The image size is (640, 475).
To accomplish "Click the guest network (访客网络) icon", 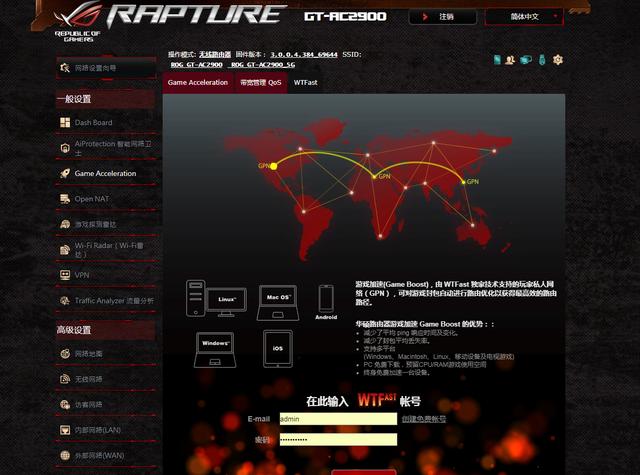I will pos(65,404).
